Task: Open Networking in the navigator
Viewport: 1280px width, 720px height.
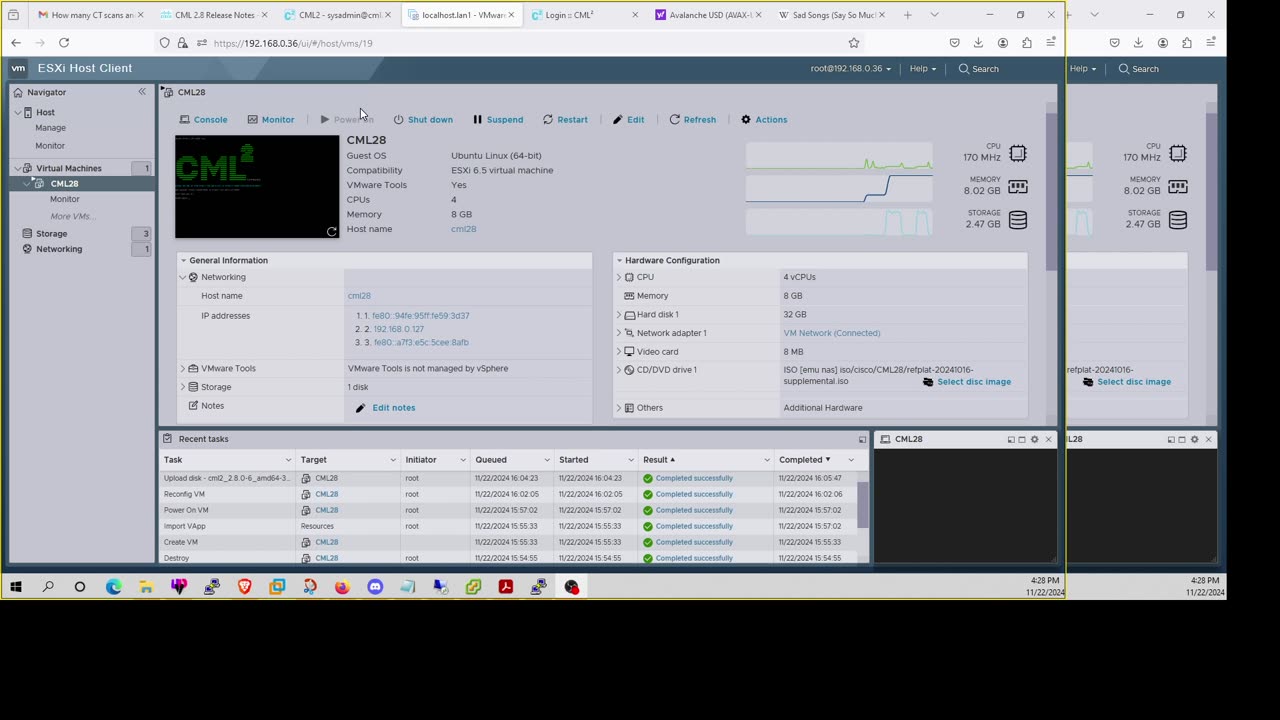Action: [59, 249]
